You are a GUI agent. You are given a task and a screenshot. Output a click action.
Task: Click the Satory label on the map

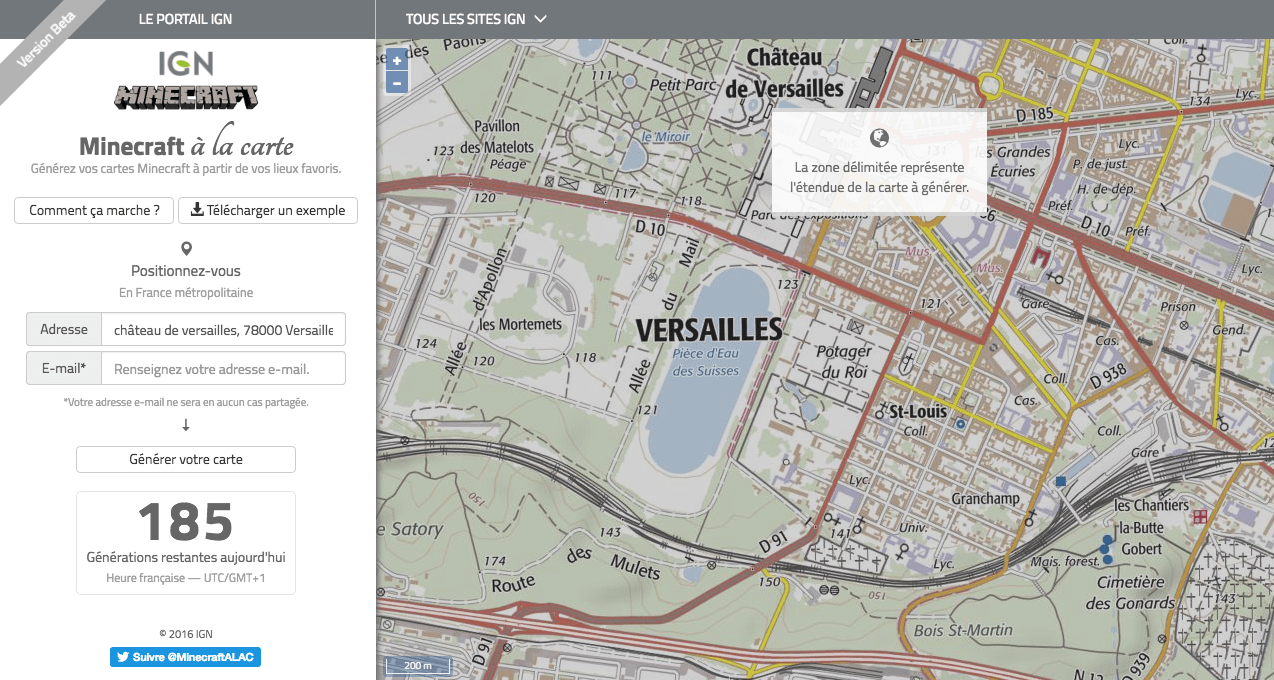tap(411, 529)
